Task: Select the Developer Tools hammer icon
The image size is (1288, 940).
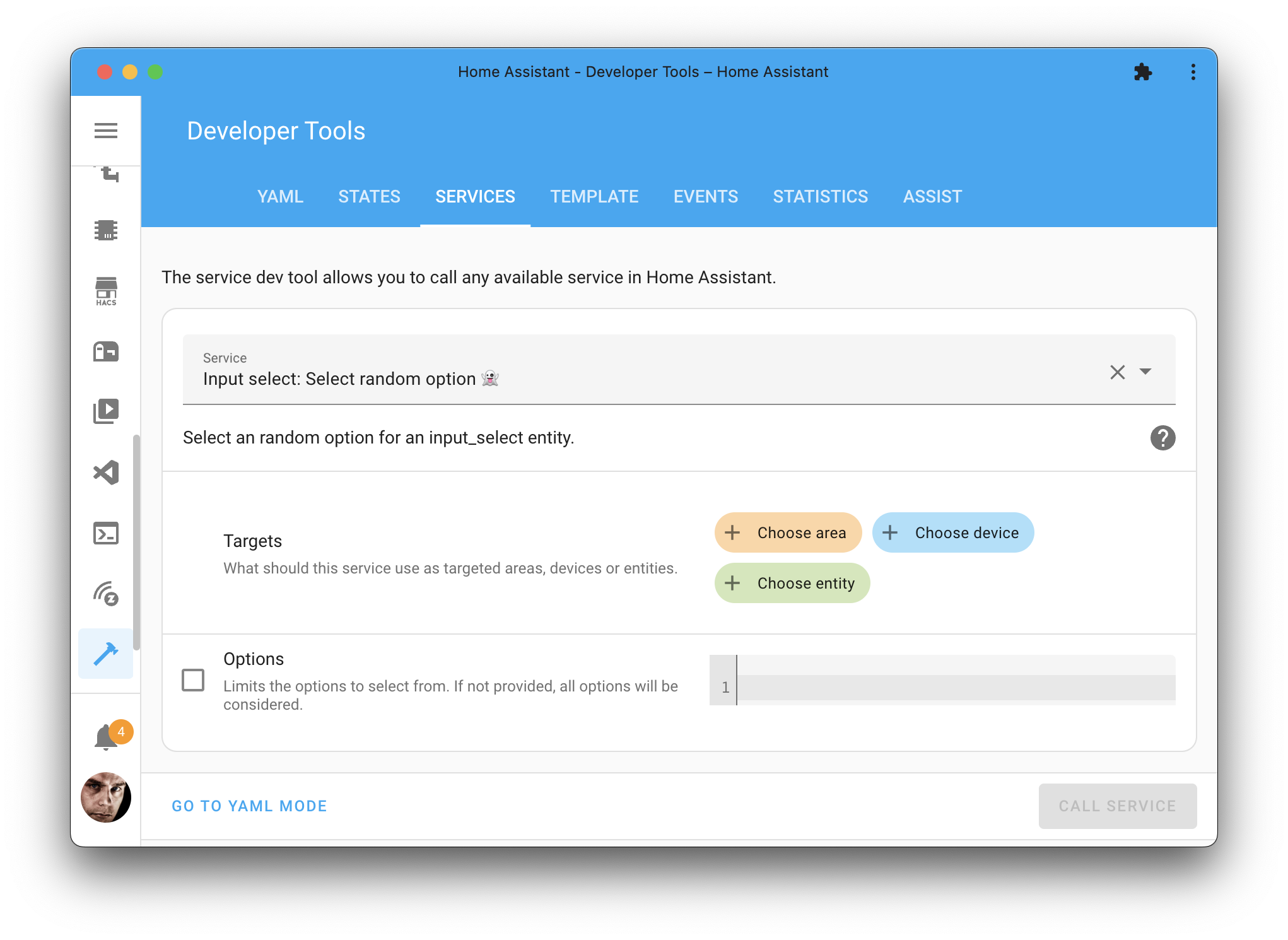Action: tap(106, 654)
